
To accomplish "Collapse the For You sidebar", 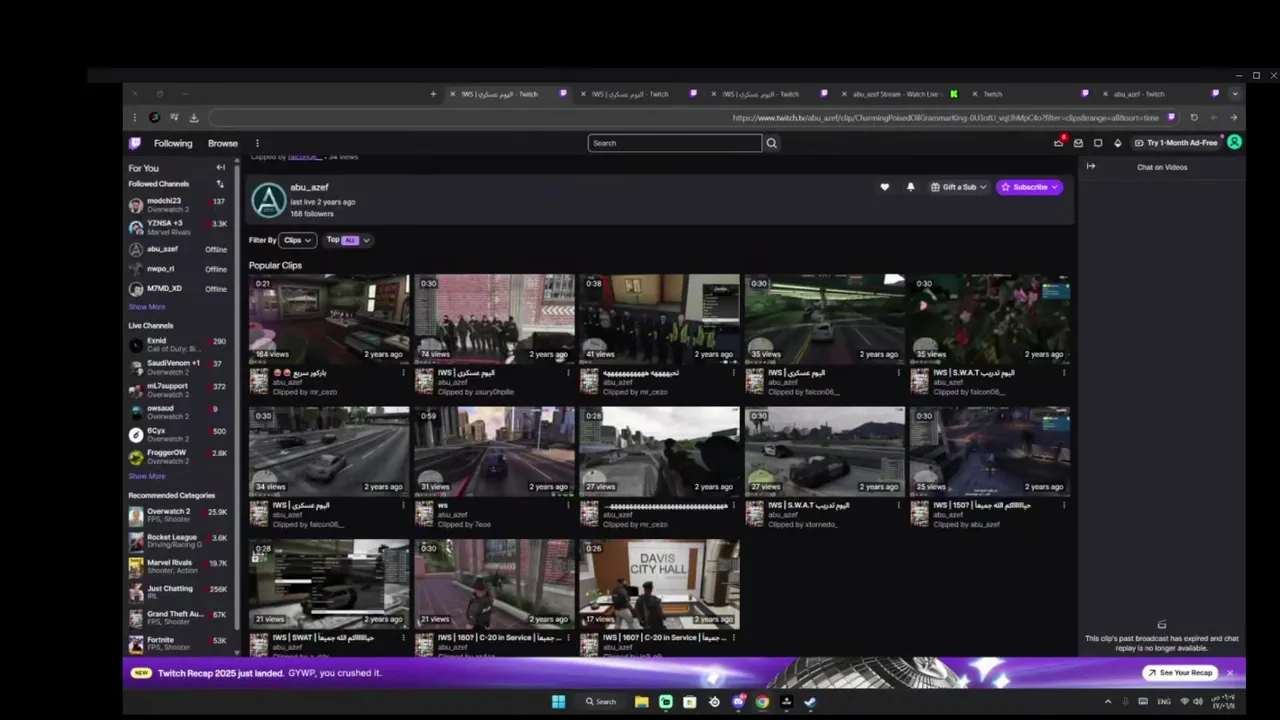I will click(220, 168).
